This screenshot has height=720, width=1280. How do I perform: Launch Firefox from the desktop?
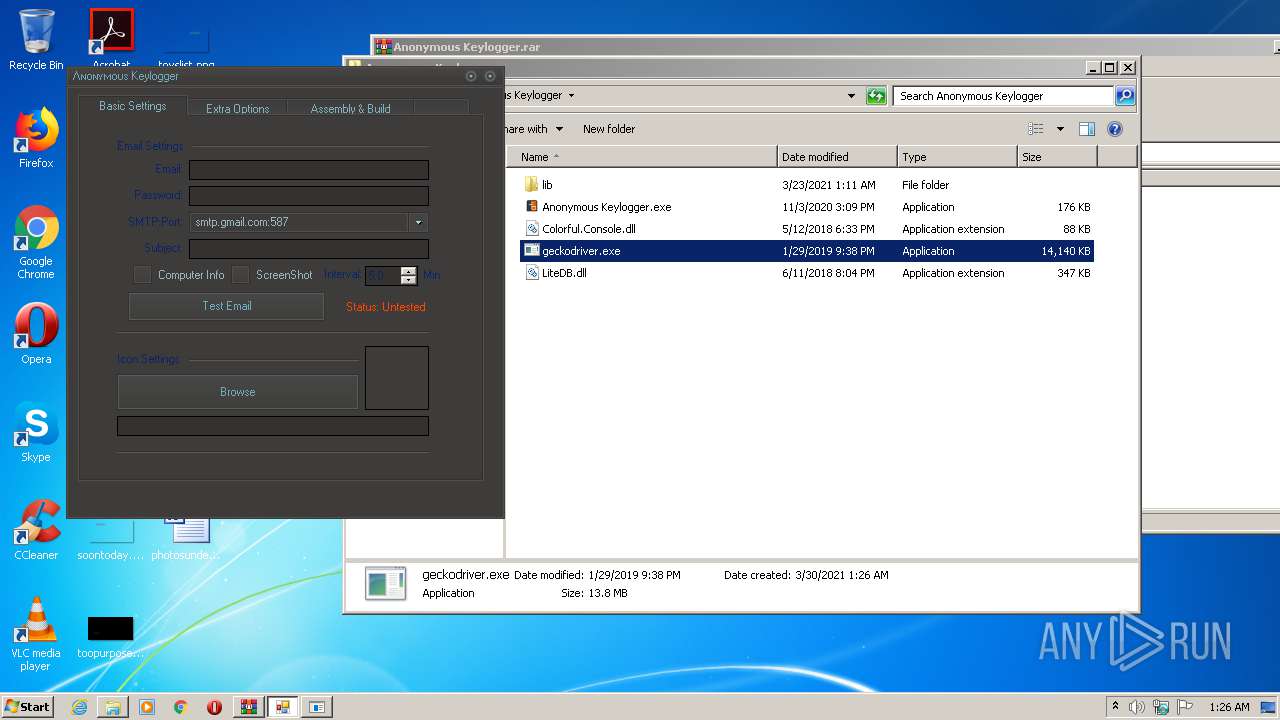(x=36, y=138)
